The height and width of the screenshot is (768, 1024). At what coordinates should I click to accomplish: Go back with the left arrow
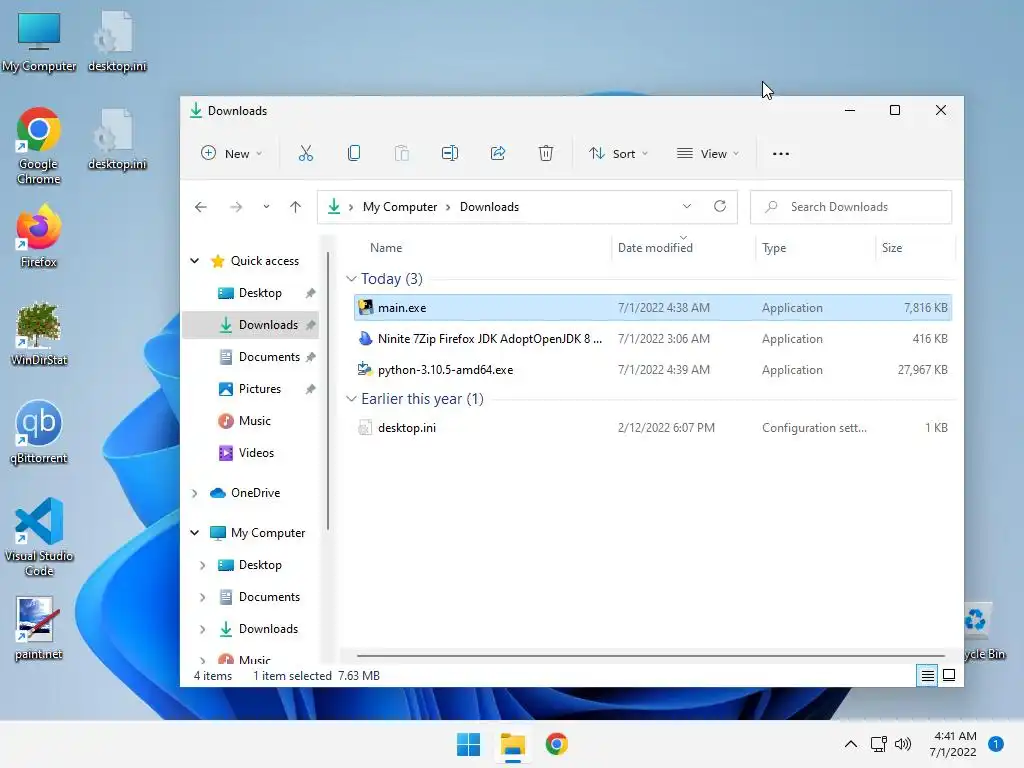tap(200, 207)
